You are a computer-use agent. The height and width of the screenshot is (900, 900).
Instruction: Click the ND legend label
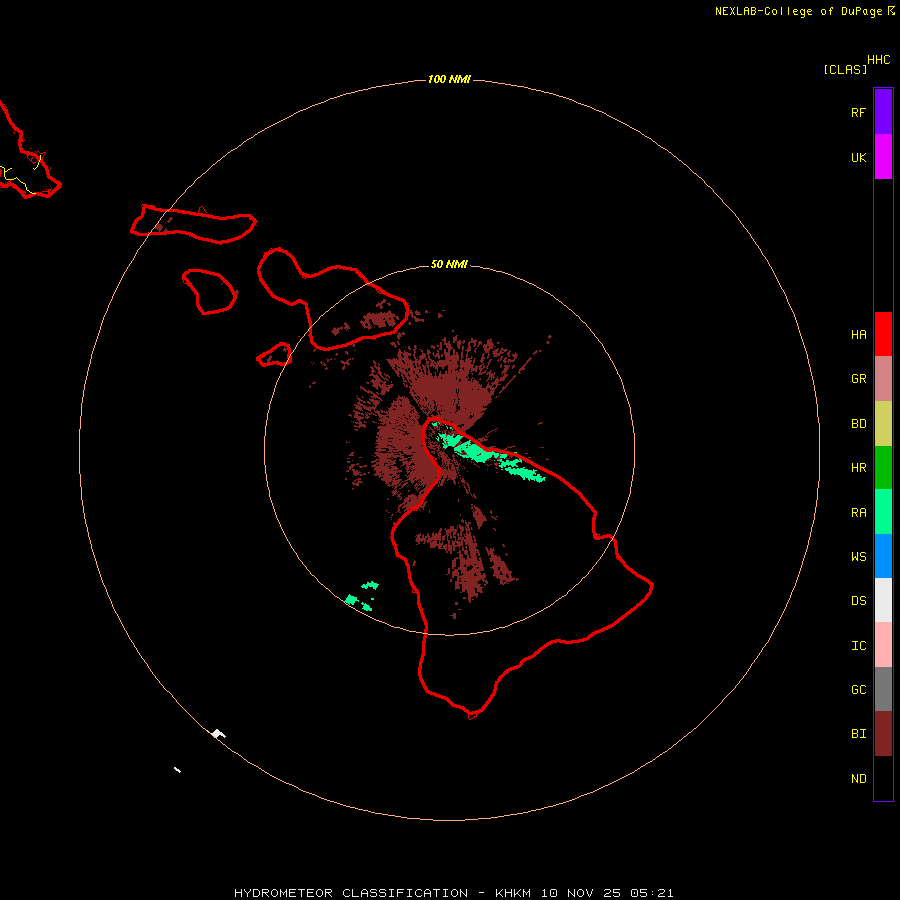858,778
